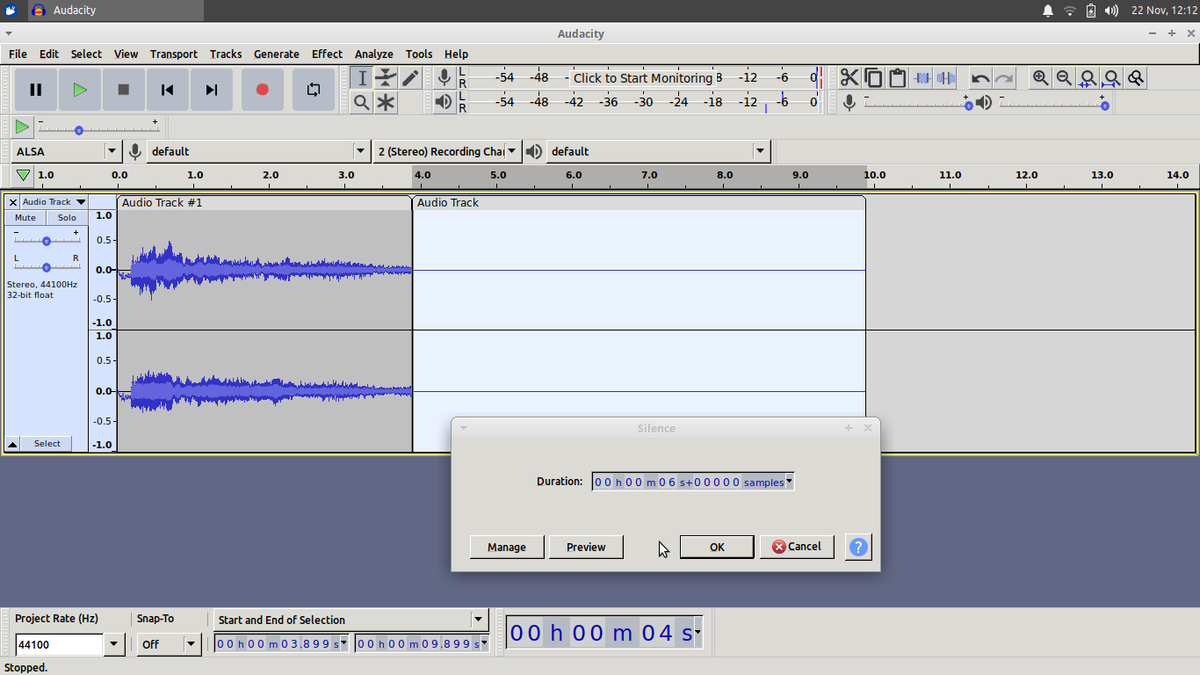The width and height of the screenshot is (1200, 675).
Task: Open the Generate menu
Action: 276,54
